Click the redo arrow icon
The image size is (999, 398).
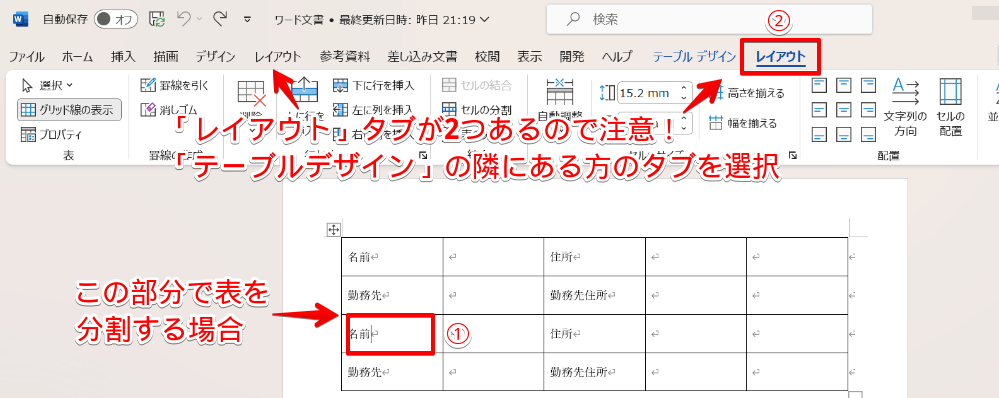(x=220, y=19)
